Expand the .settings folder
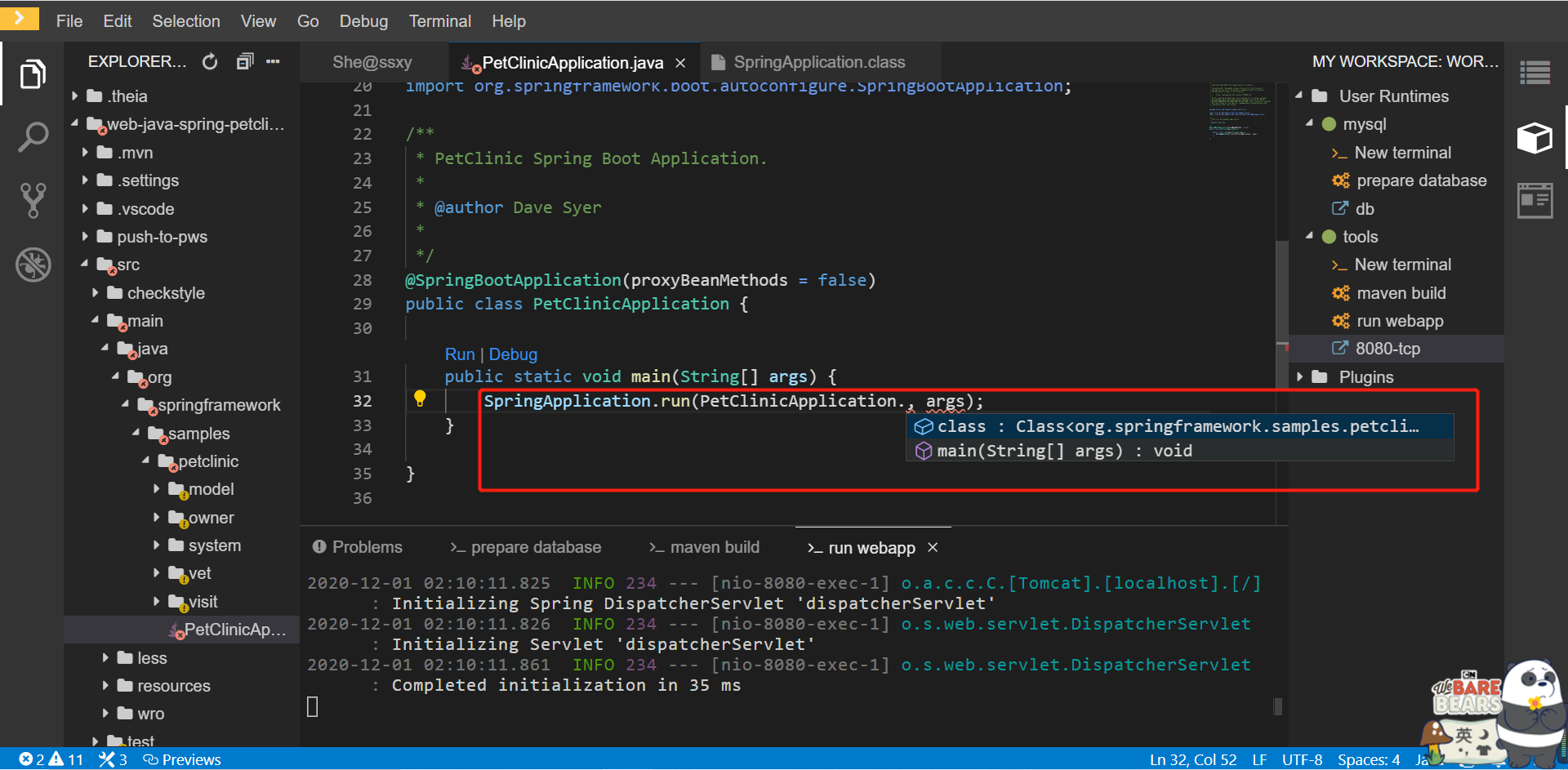Image resolution: width=1568 pixels, height=770 pixels. pyautogui.click(x=85, y=180)
